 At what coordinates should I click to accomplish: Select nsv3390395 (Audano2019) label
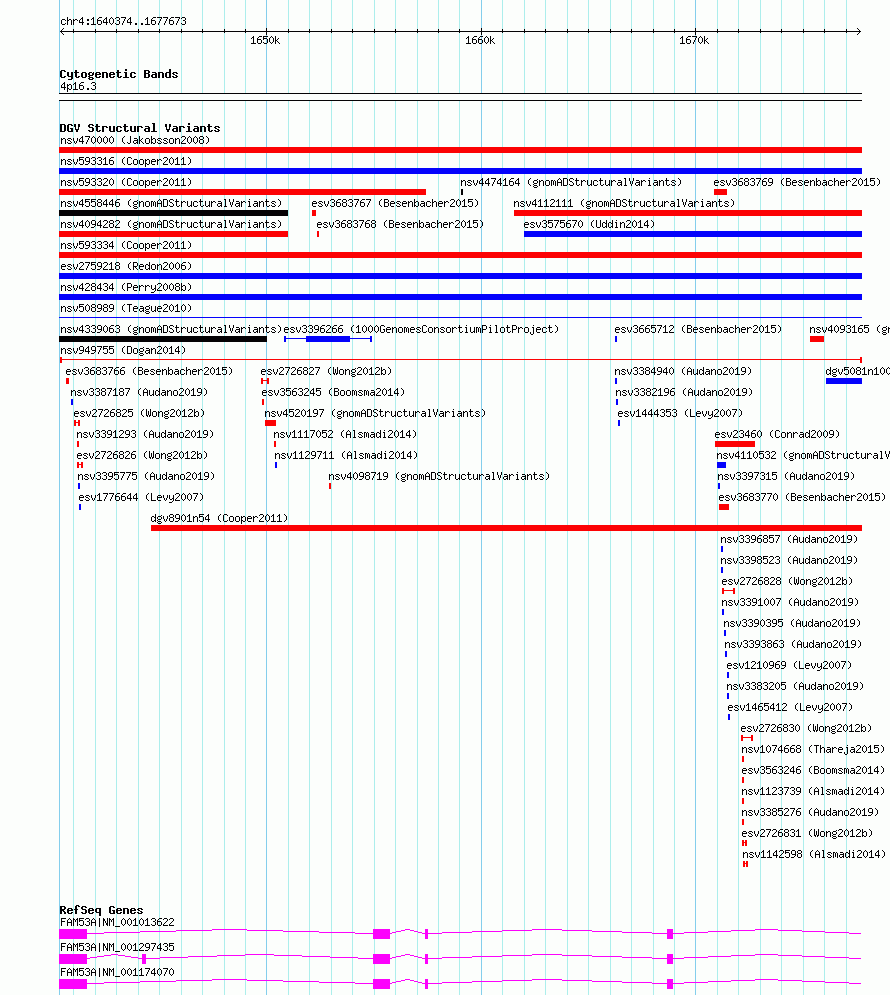coord(792,622)
